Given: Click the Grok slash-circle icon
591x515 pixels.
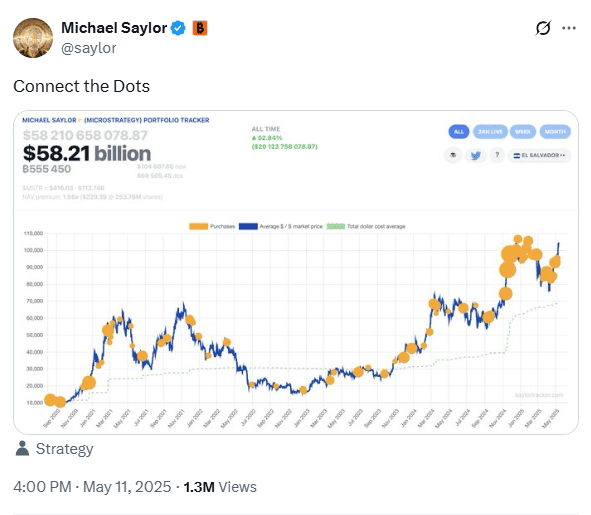Looking at the screenshot, I should click(x=543, y=28).
